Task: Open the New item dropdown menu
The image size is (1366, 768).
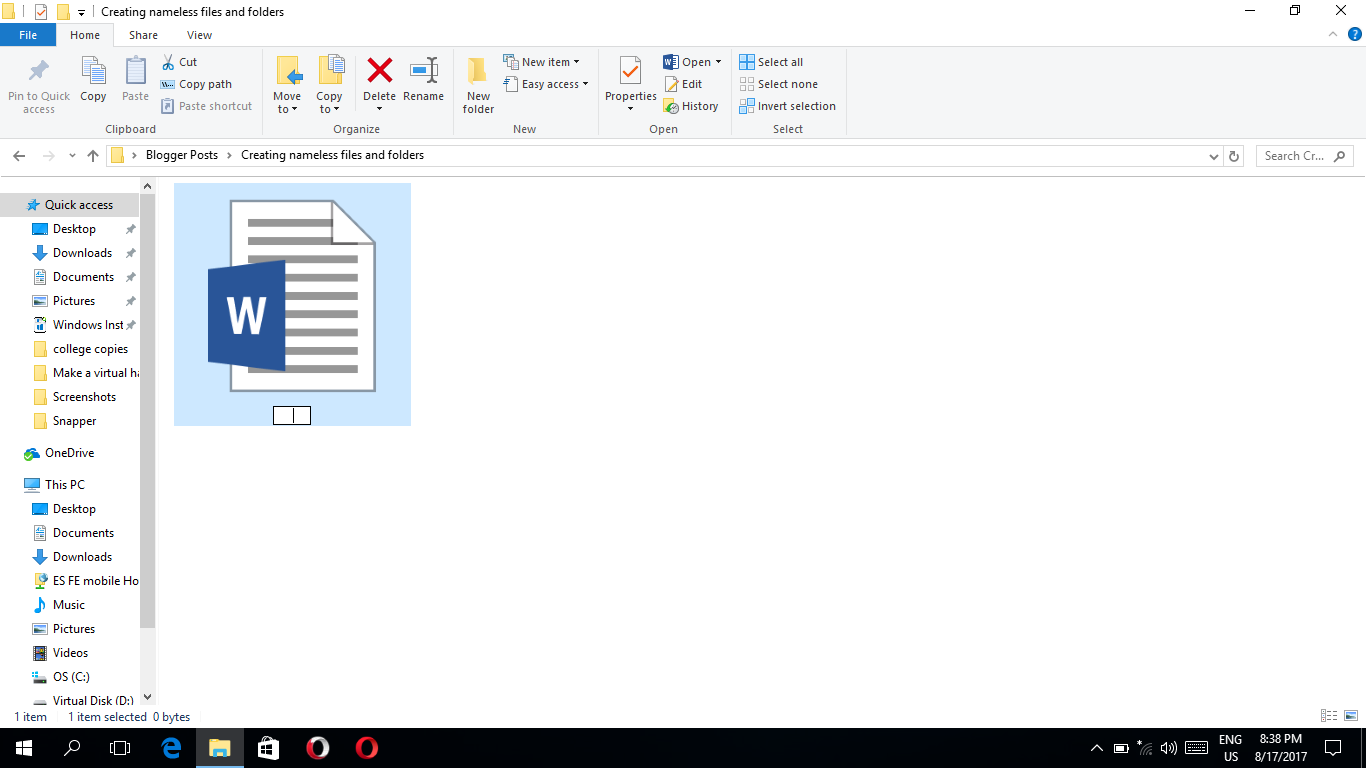Action: pyautogui.click(x=541, y=62)
